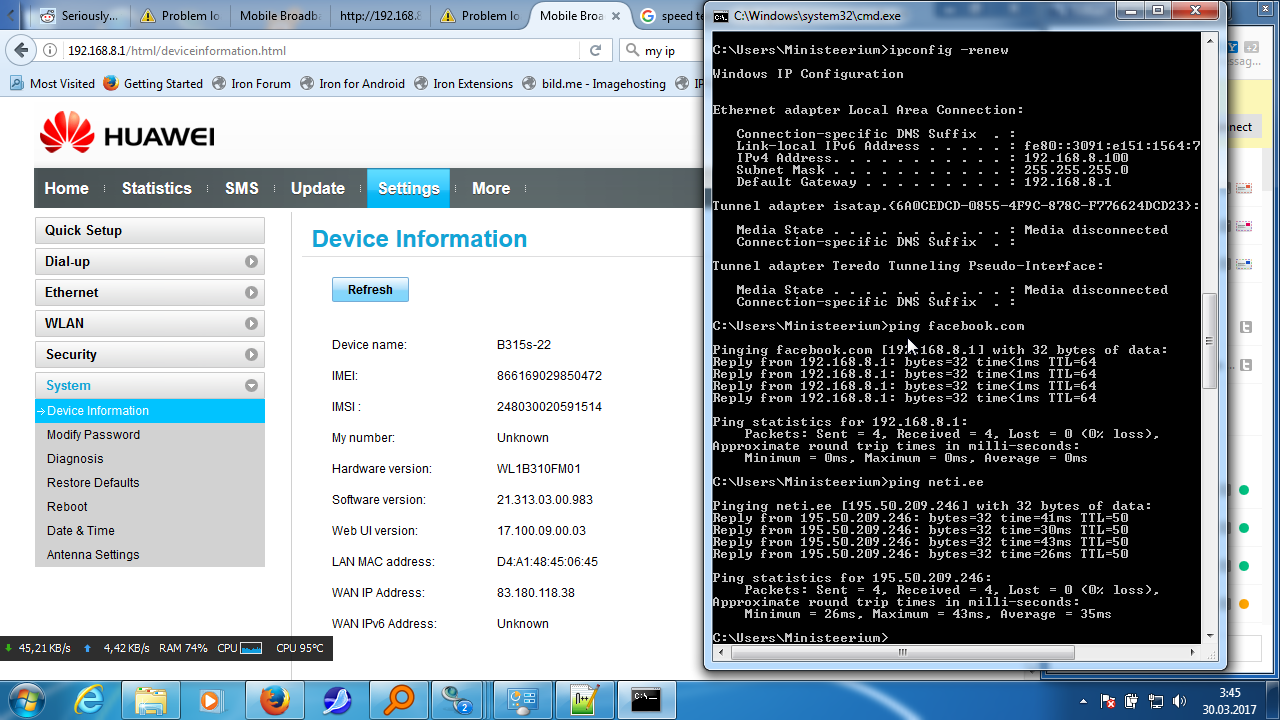This screenshot has width=1280, height=720.
Task: Close the active Mobile Broadband tab
Action: click(x=618, y=16)
